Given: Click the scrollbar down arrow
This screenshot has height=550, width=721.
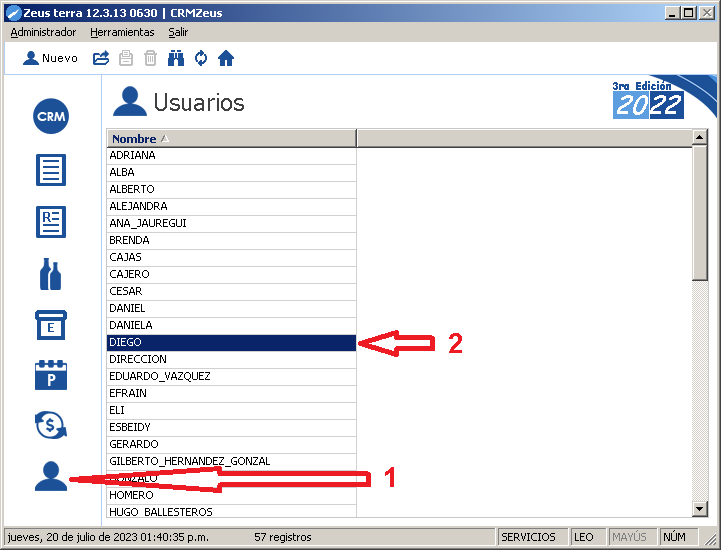Looking at the screenshot, I should point(699,509).
